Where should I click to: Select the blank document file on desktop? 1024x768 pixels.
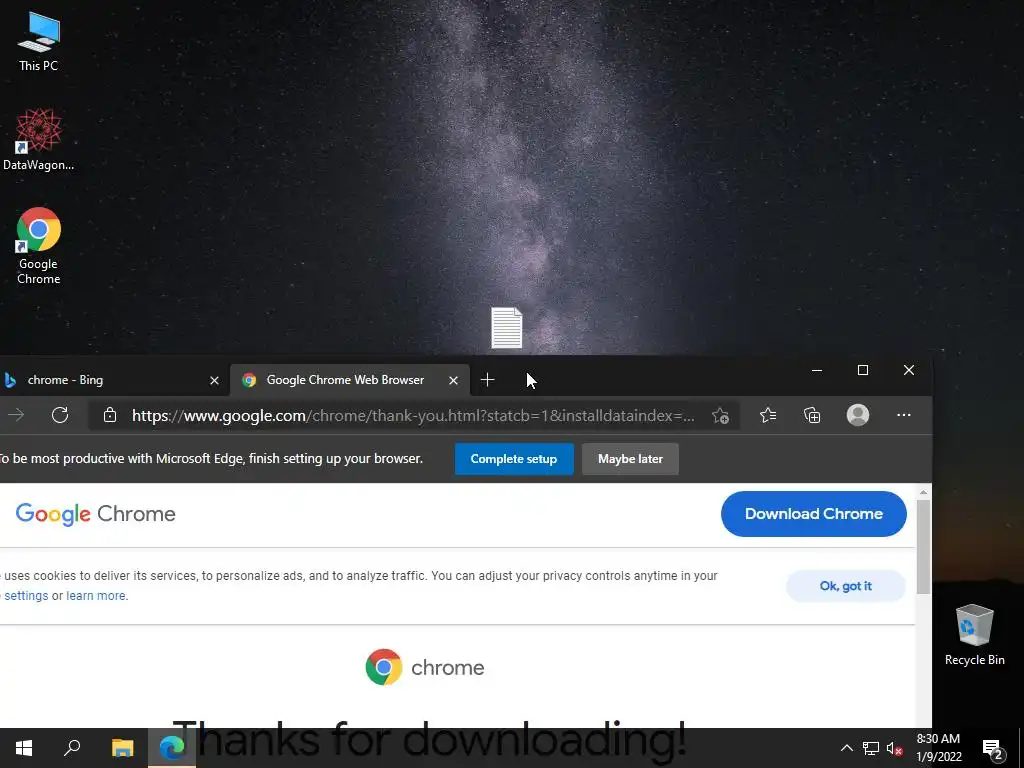(x=507, y=328)
